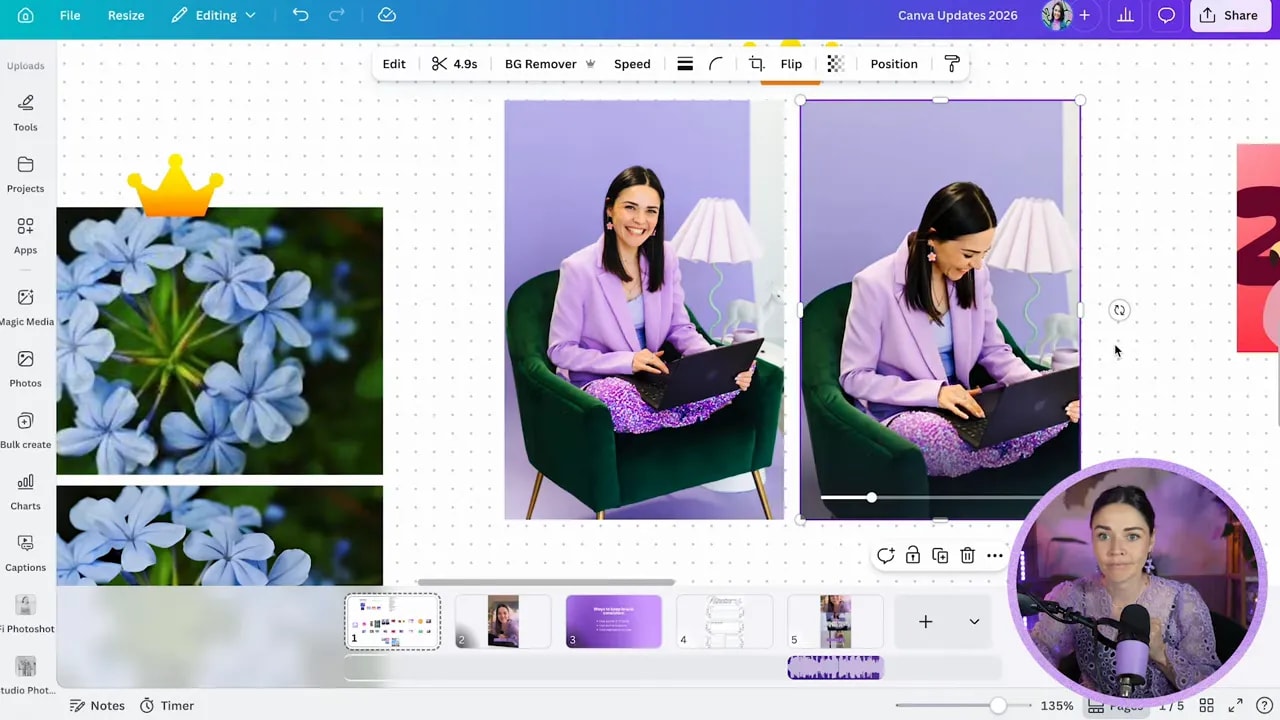Image resolution: width=1280 pixels, height=720 pixels.
Task: Add collaborator with plus icon
Action: (x=1084, y=15)
